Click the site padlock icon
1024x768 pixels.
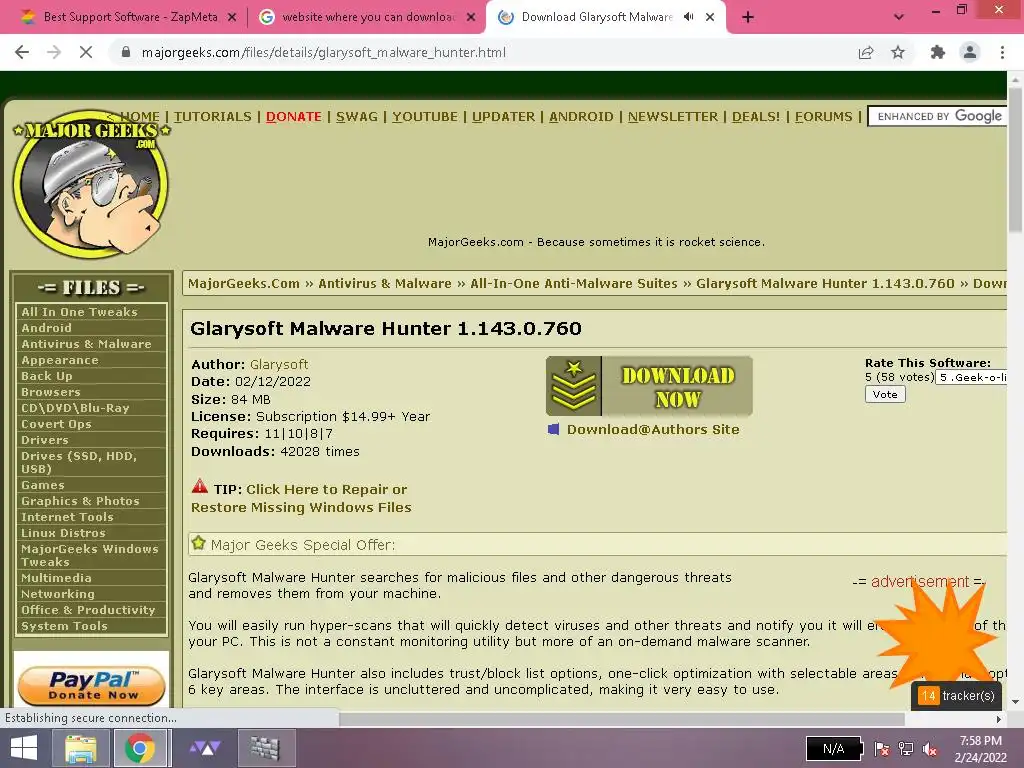coord(126,52)
